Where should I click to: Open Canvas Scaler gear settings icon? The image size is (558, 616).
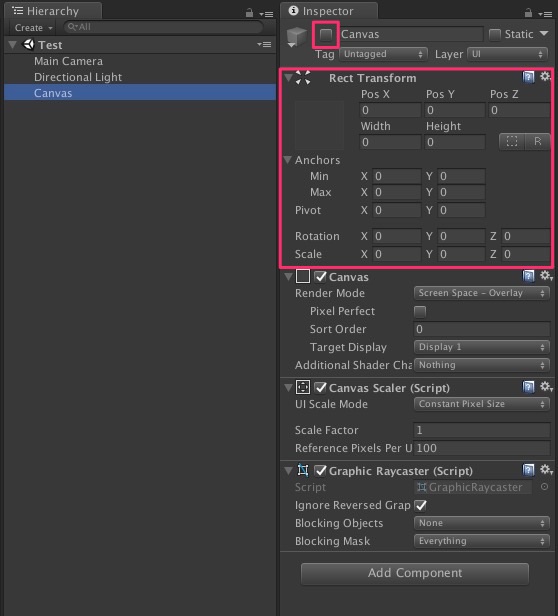click(545, 386)
